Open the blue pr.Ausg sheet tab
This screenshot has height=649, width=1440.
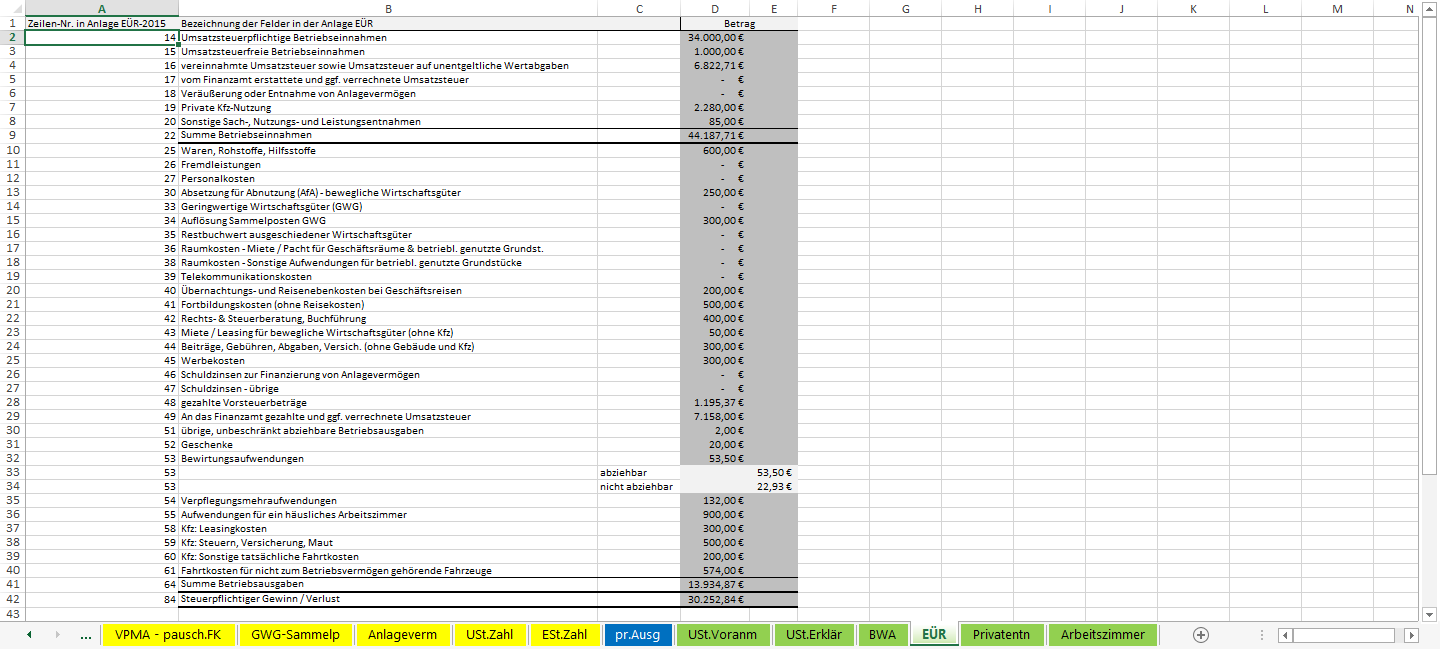coord(637,635)
